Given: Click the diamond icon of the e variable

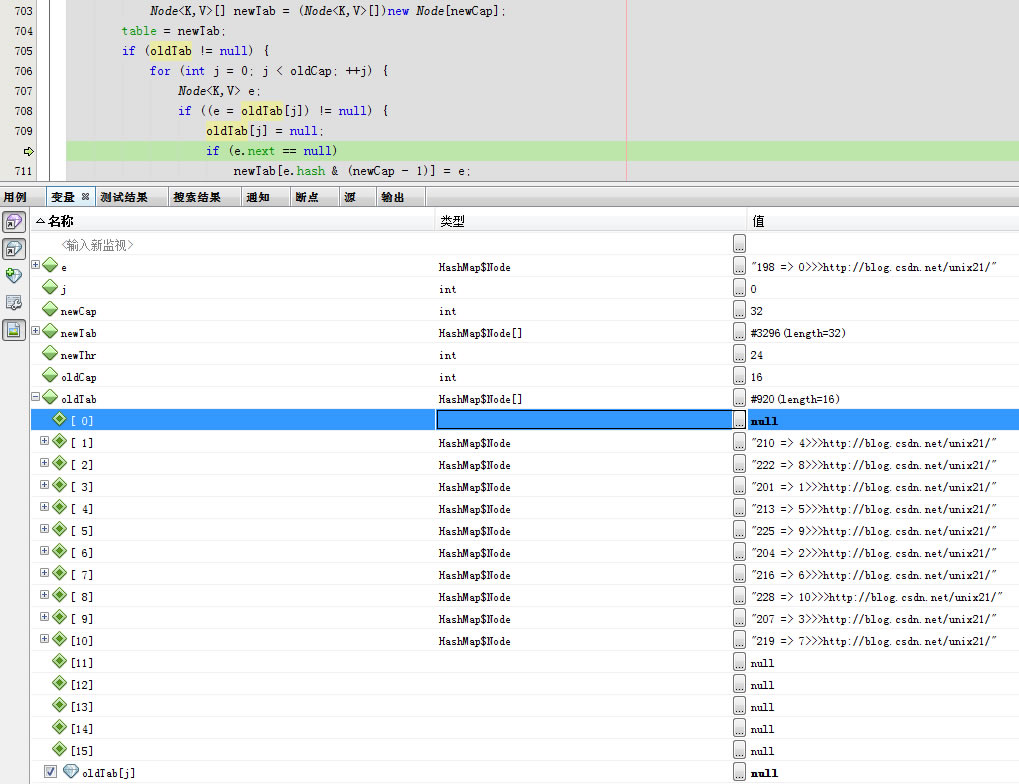Looking at the screenshot, I should pos(50,265).
